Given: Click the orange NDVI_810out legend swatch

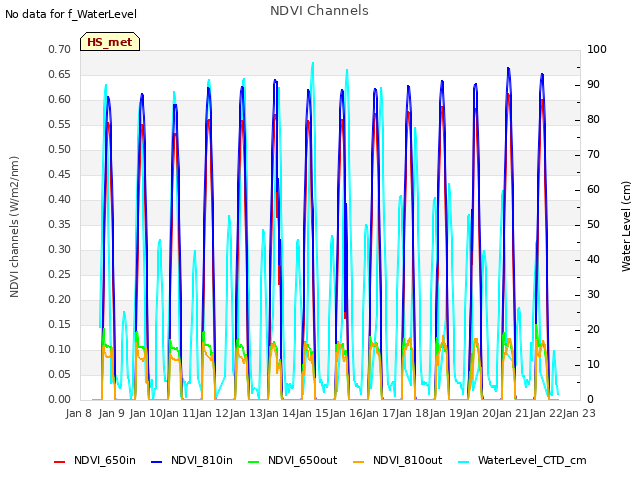Looking at the screenshot, I should [x=358, y=462].
